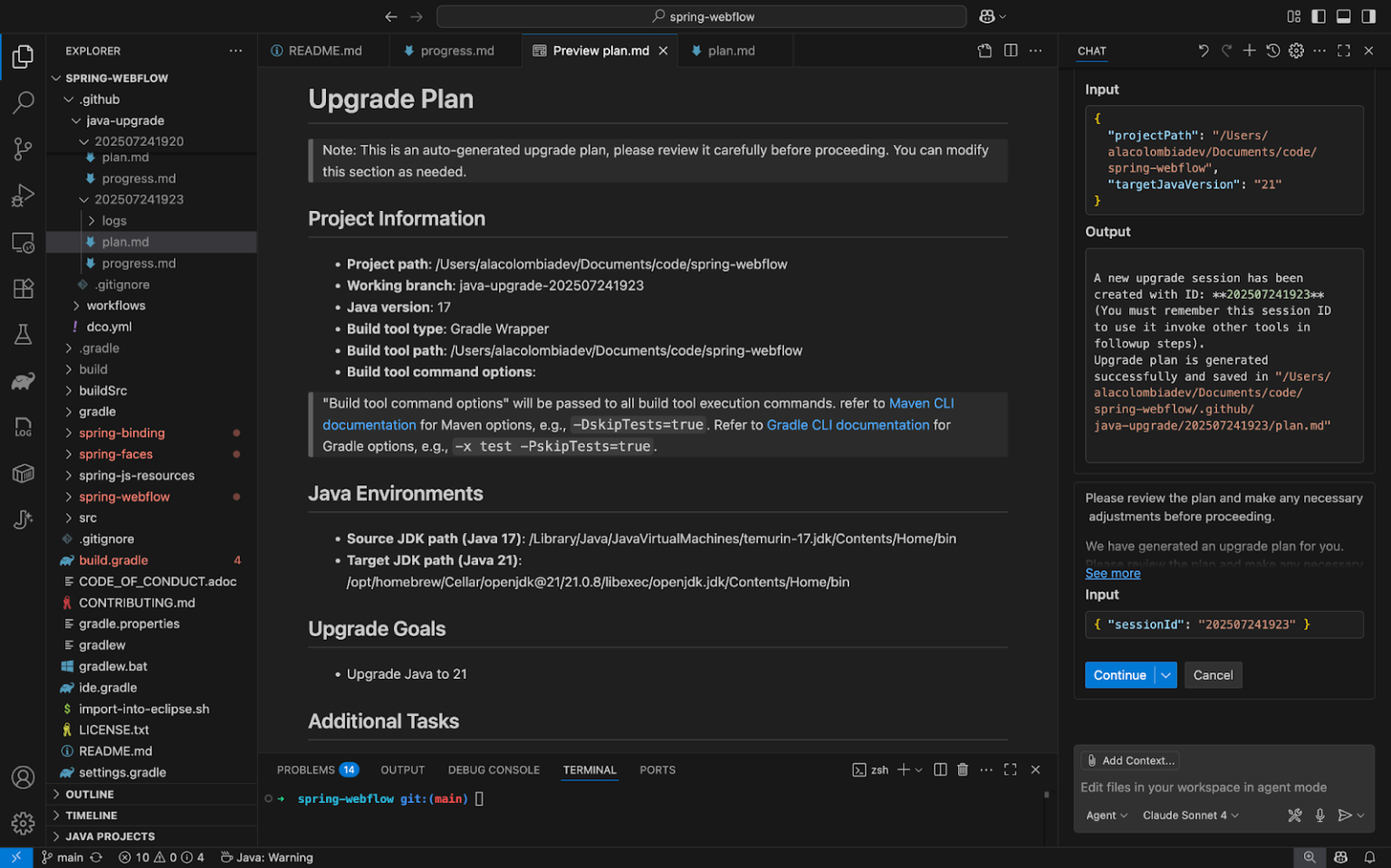Open the Extensions view
This screenshot has width=1391, height=868.
[x=23, y=288]
